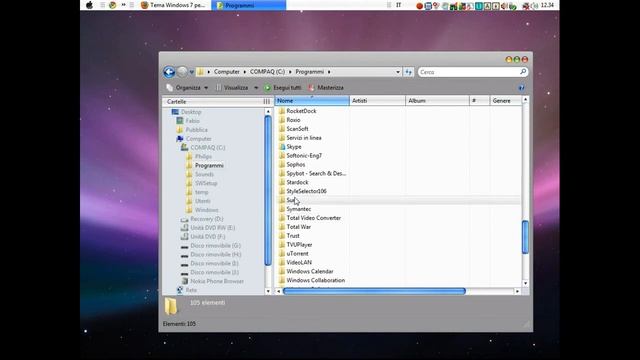
Task: Click the 'TVUPlayer' folder name
Action: click(x=299, y=245)
